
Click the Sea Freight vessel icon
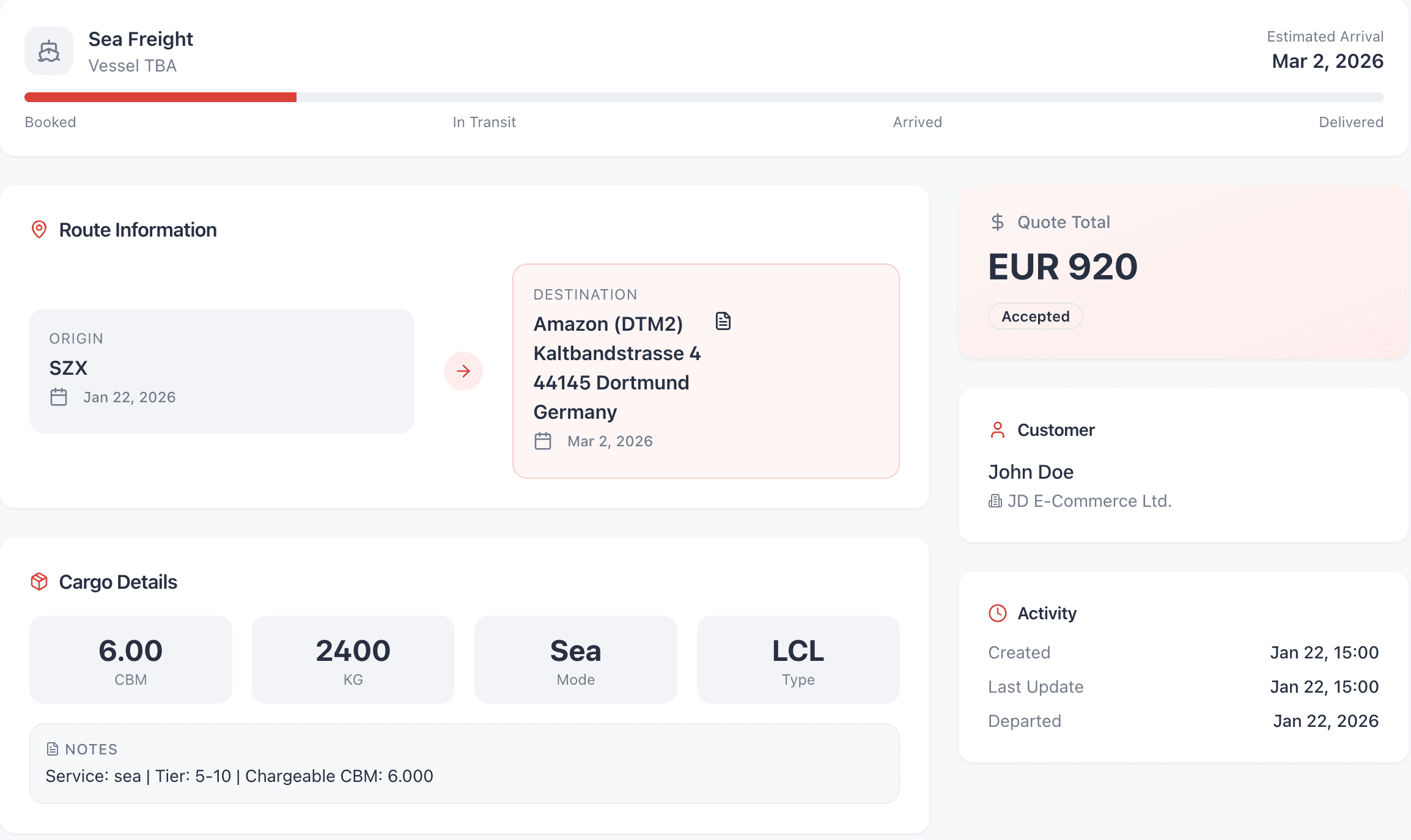tap(48, 51)
